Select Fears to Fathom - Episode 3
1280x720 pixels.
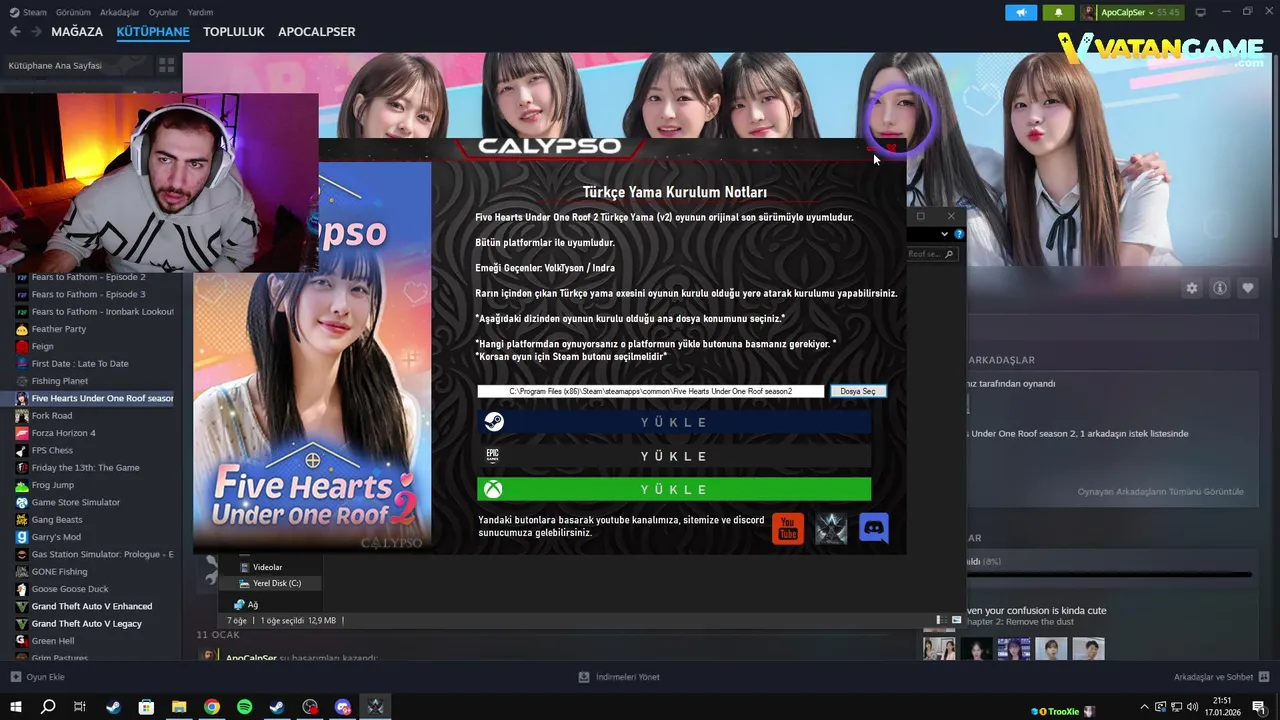88,294
